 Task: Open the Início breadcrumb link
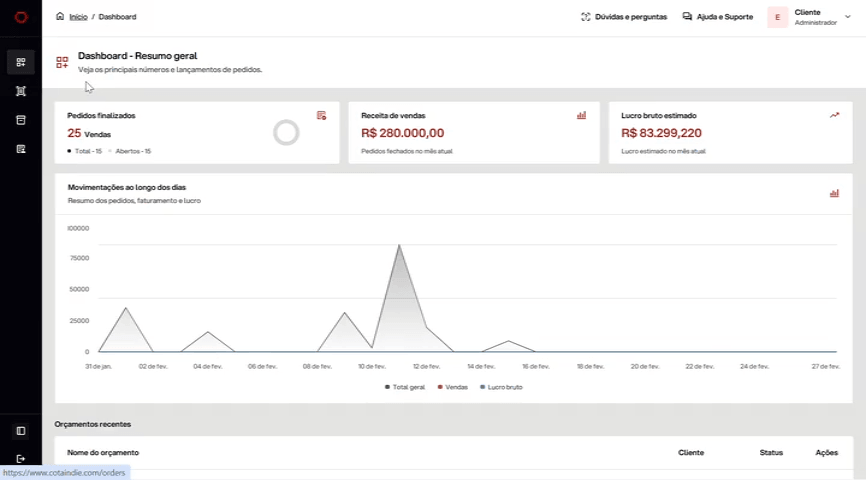pos(78,17)
